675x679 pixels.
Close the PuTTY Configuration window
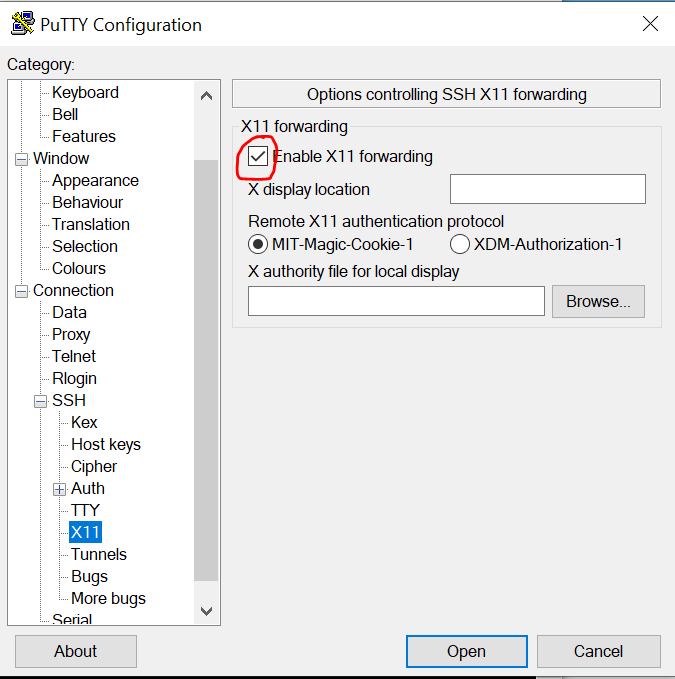[x=650, y=24]
